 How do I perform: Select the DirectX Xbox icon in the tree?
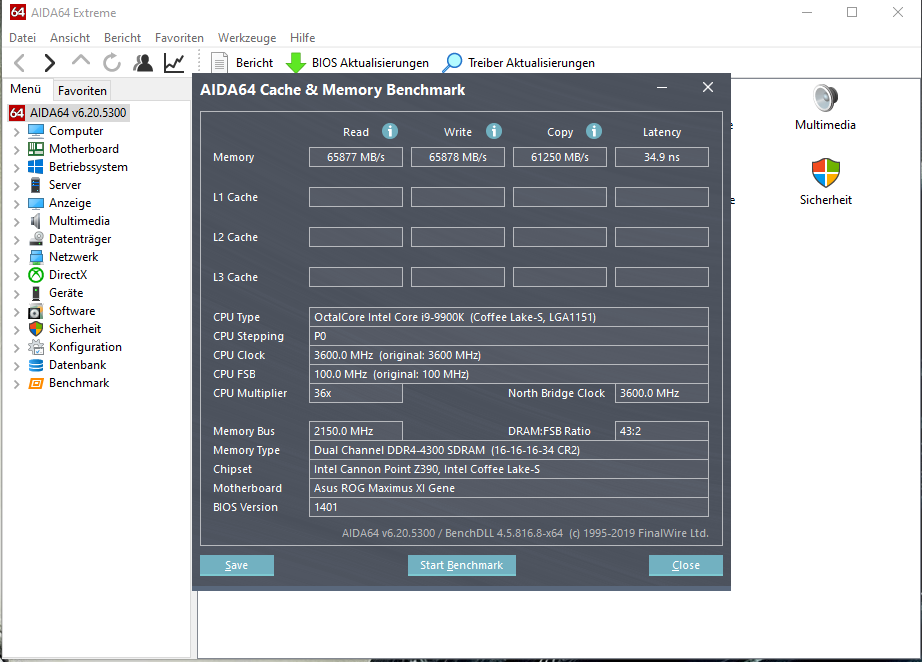coord(36,275)
